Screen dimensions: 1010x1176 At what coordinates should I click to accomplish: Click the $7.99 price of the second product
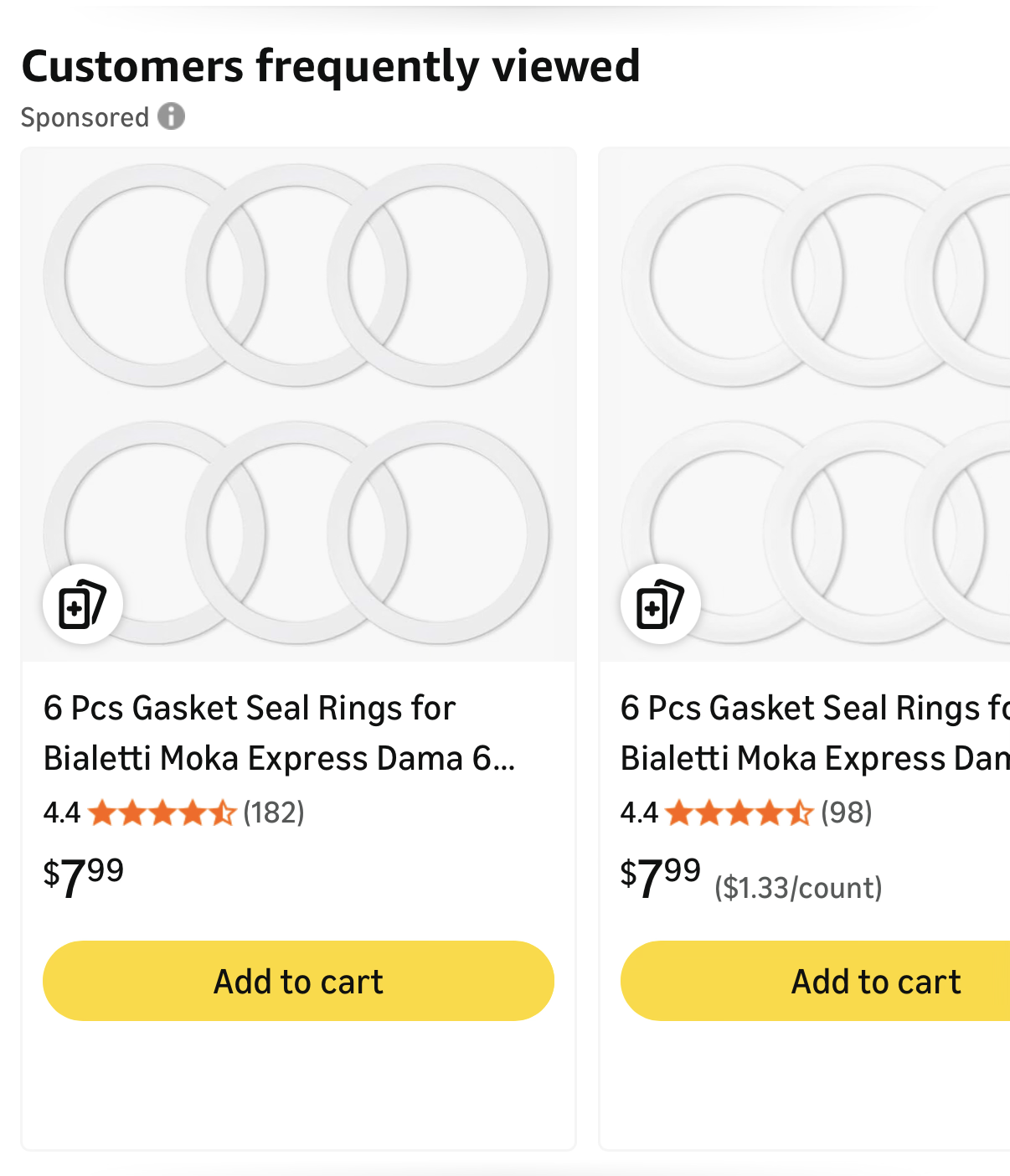pos(661,876)
